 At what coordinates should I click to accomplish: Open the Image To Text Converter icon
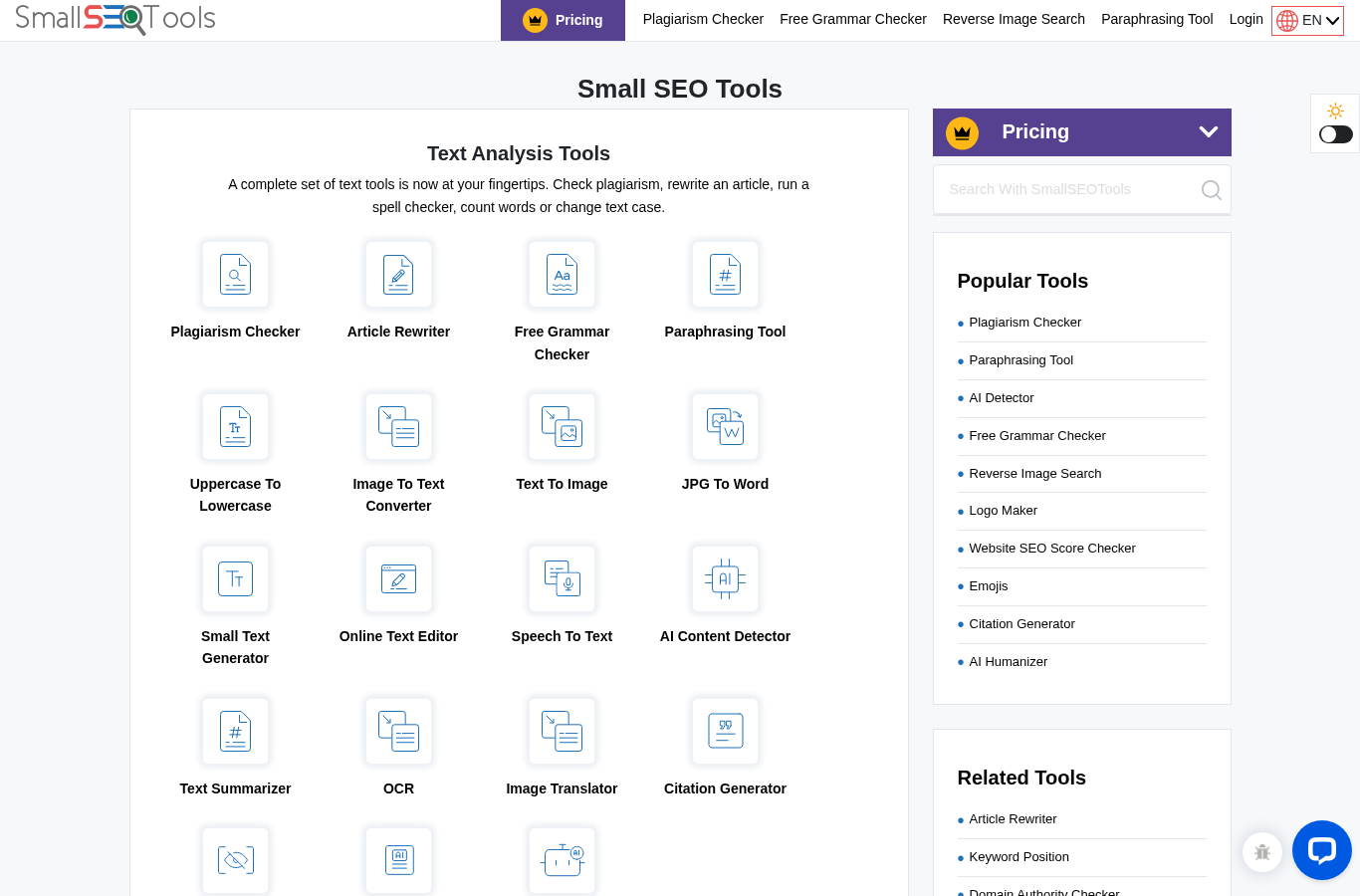398,427
